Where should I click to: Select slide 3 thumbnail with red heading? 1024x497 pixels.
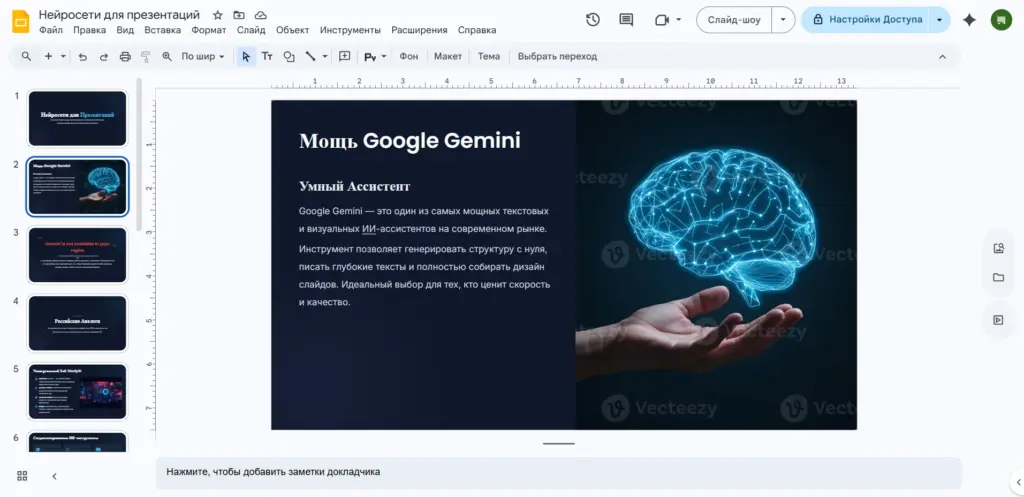77,255
